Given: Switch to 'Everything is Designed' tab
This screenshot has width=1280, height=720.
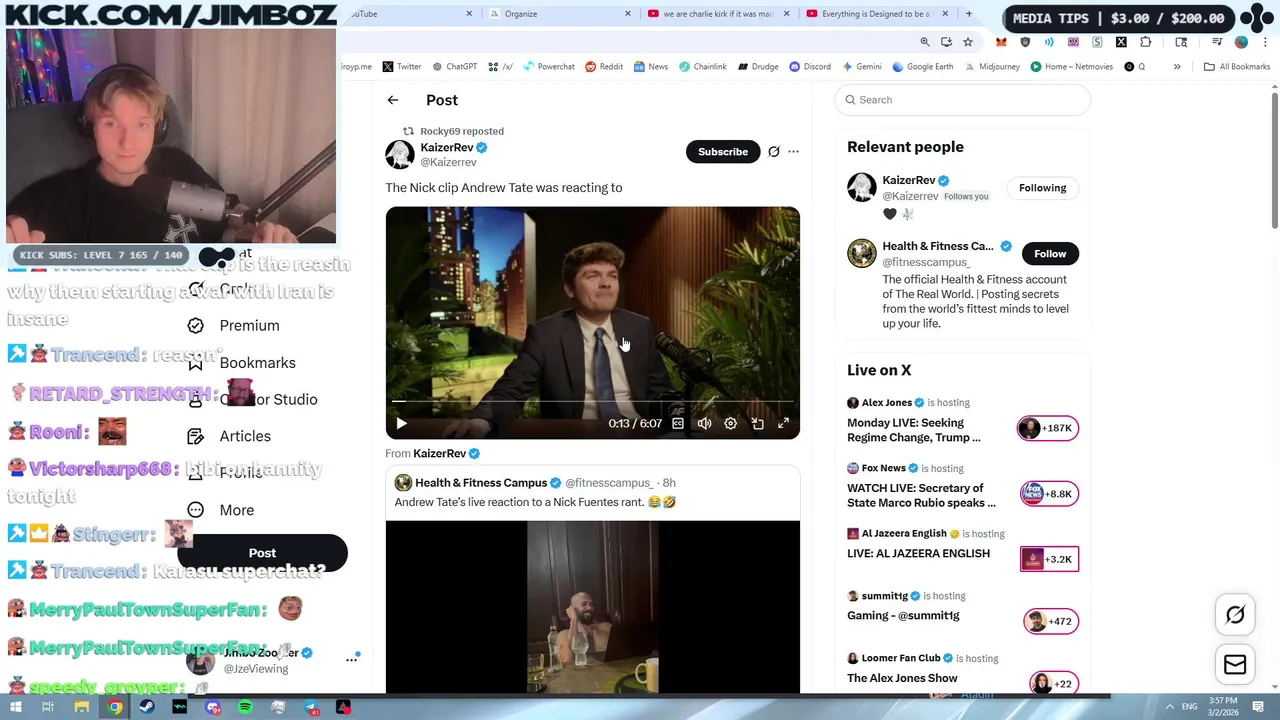Looking at the screenshot, I should coord(876,14).
